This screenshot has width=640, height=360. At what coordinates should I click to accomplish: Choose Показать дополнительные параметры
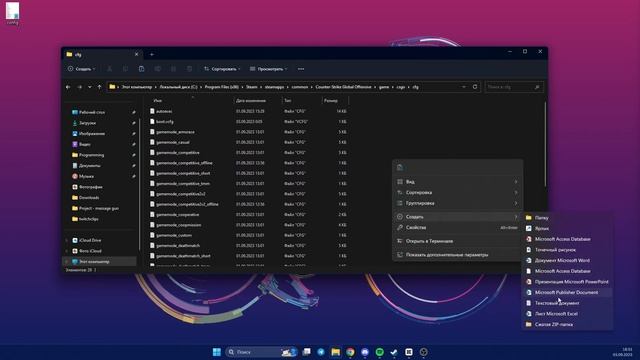(x=458, y=255)
